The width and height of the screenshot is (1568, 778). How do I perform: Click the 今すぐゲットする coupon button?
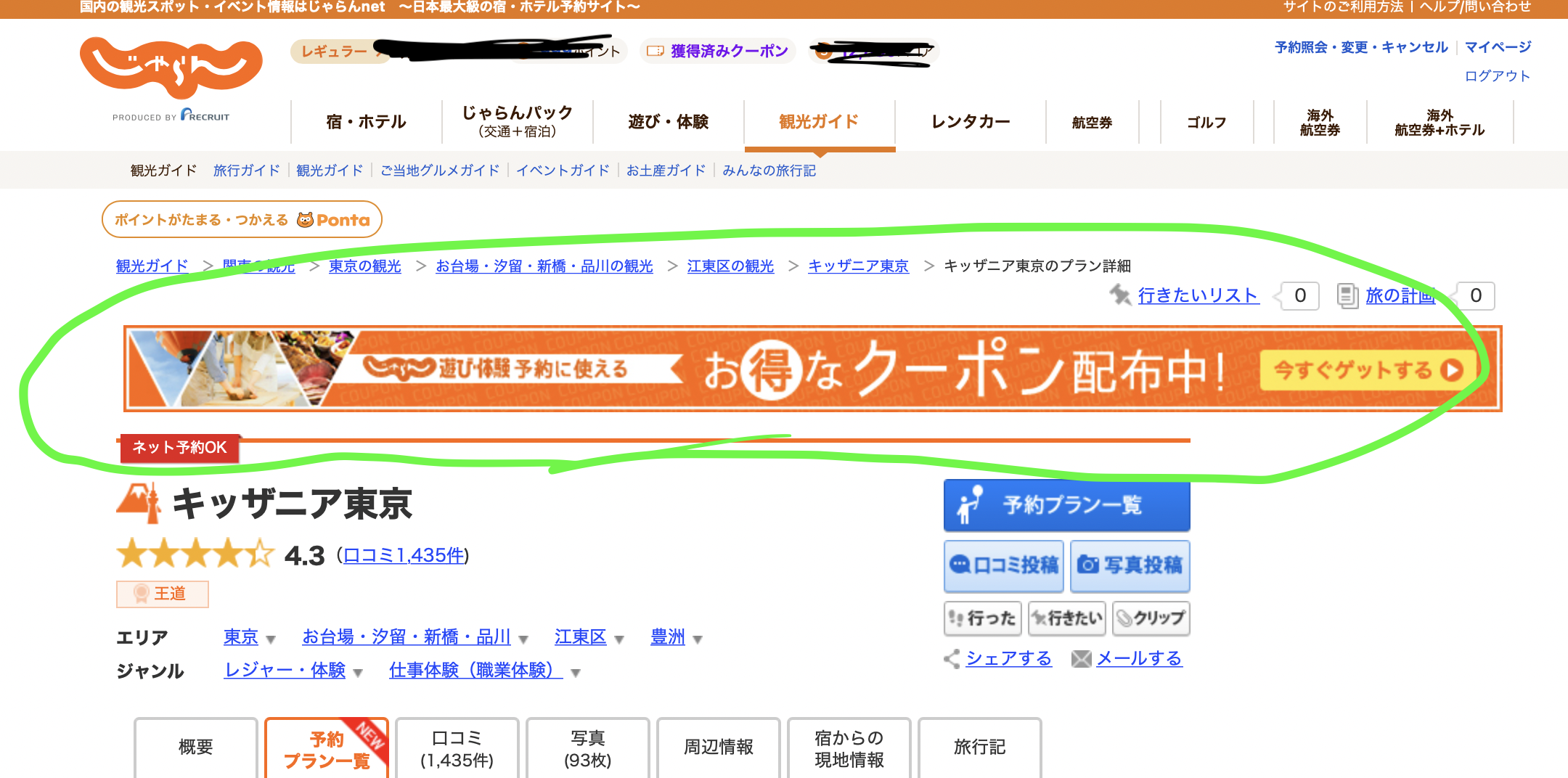click(1368, 370)
